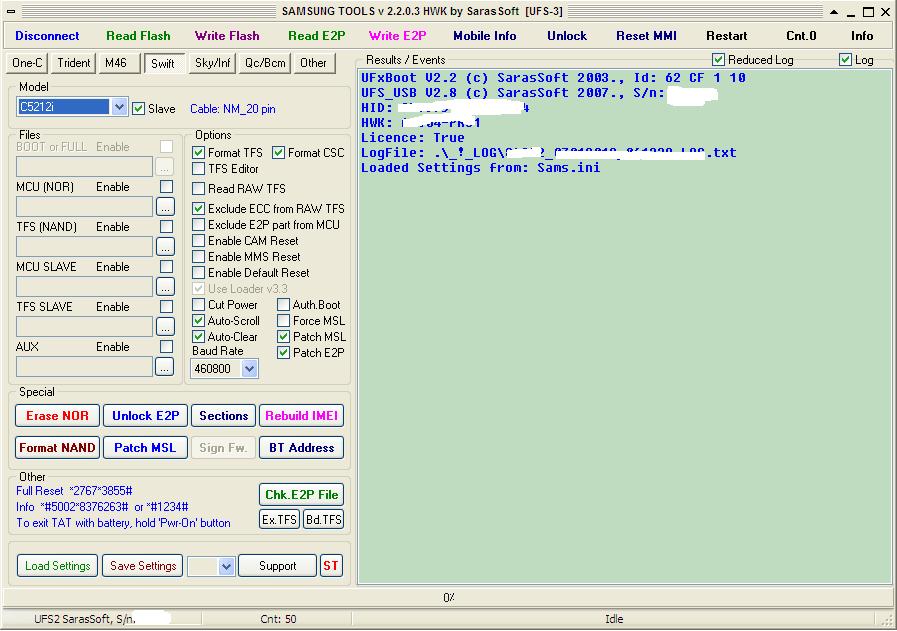
Task: Open the dropdown beside Save Settings
Action: click(x=227, y=566)
